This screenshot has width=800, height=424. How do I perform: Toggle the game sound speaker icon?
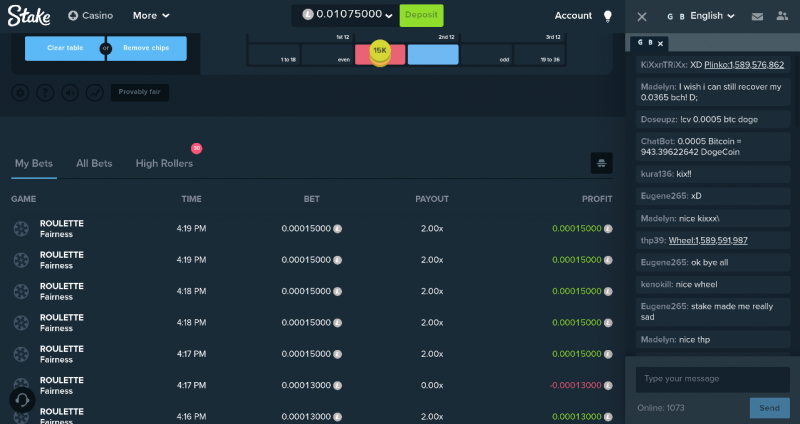(x=70, y=92)
